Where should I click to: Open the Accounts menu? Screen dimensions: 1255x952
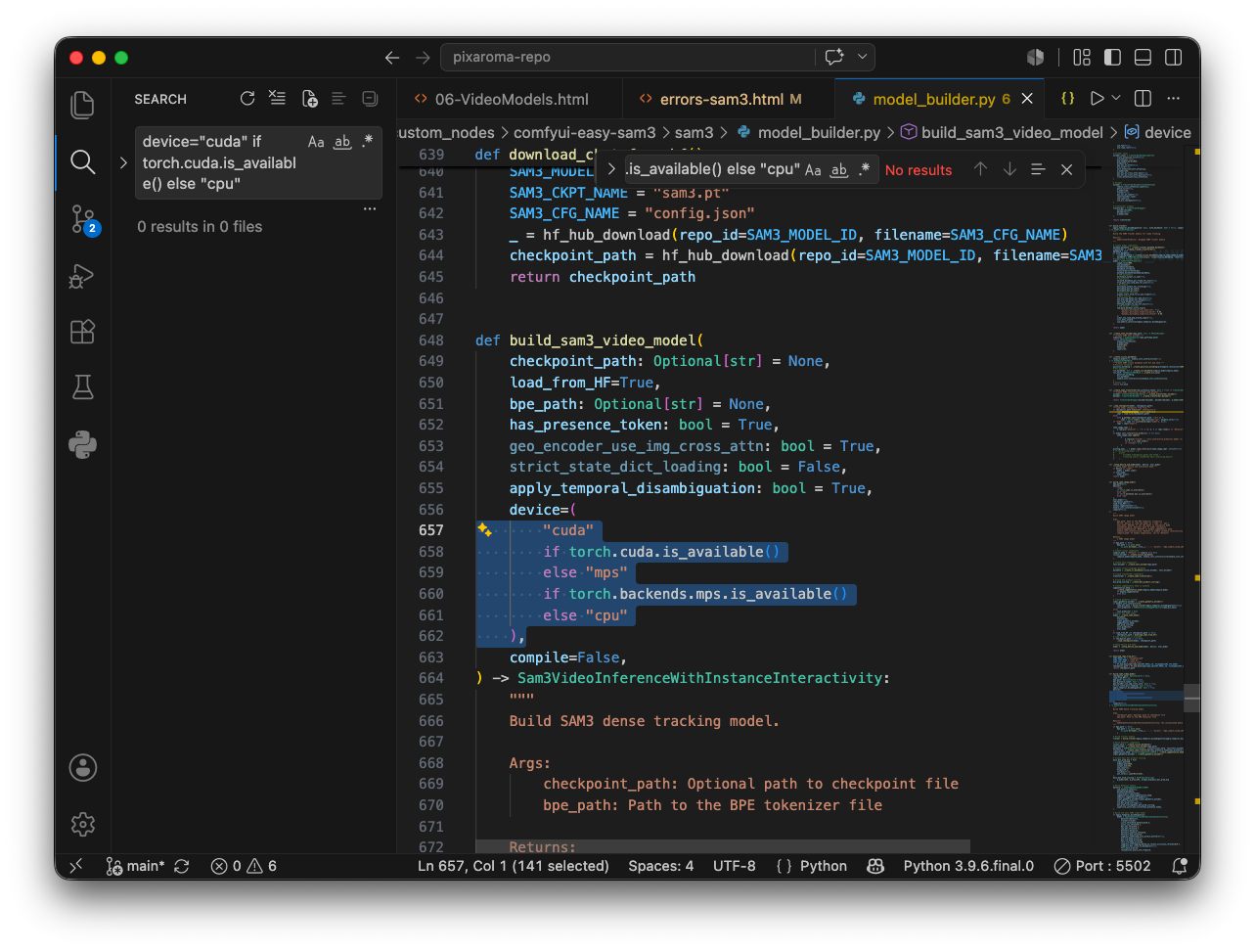[83, 768]
